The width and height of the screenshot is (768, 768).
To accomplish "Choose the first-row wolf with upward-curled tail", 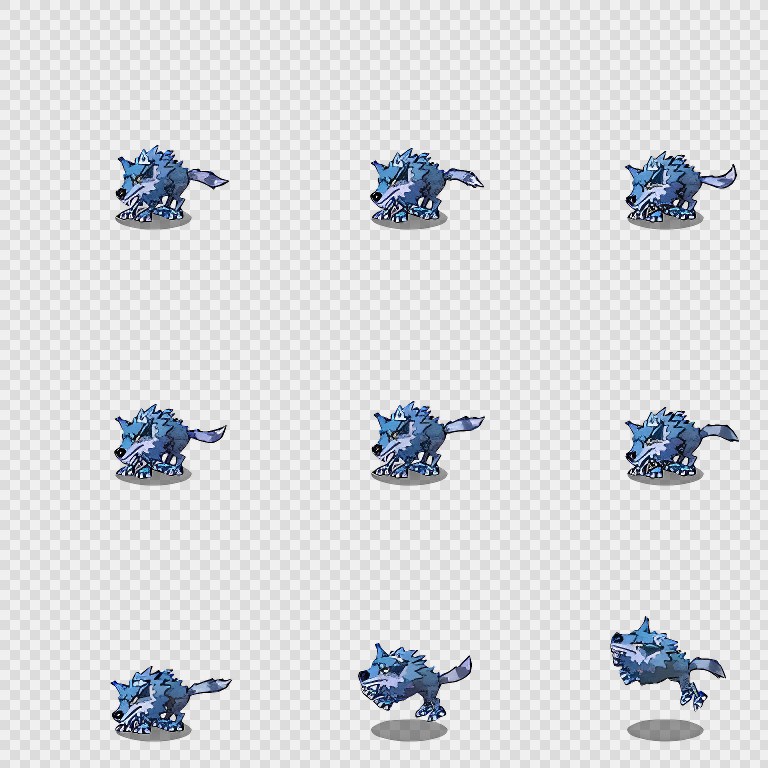I will pos(680,189).
